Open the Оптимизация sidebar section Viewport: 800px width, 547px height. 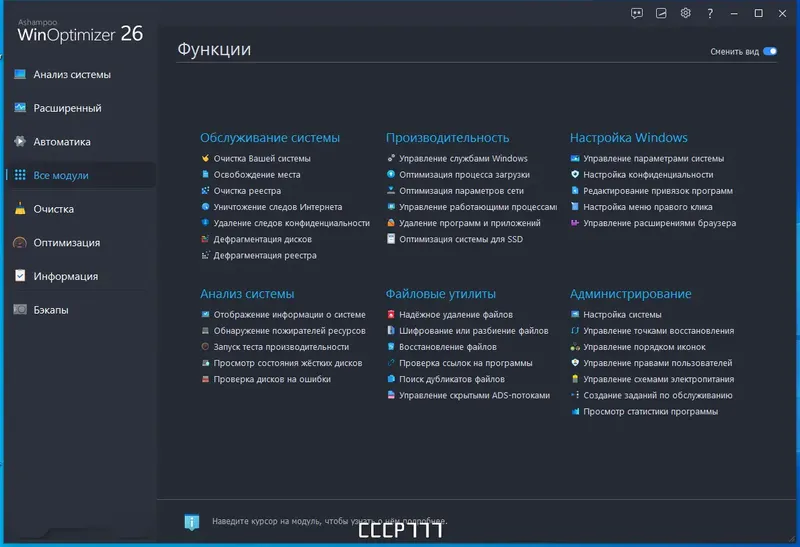tap(67, 243)
